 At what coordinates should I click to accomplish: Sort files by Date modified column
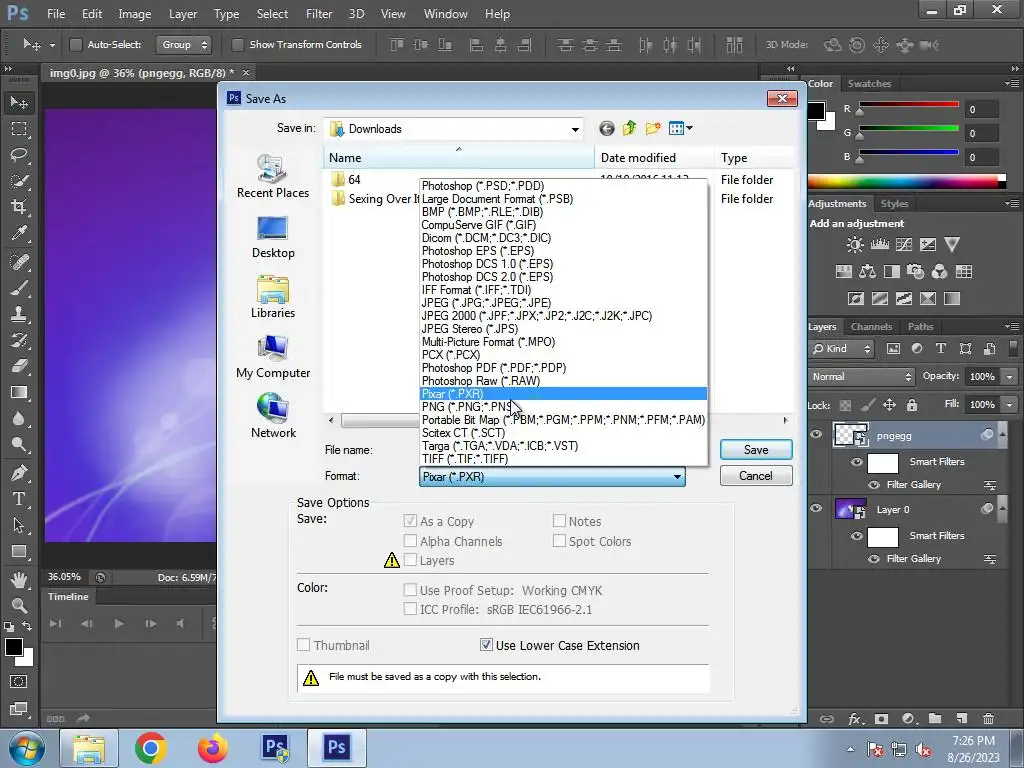[x=654, y=157]
